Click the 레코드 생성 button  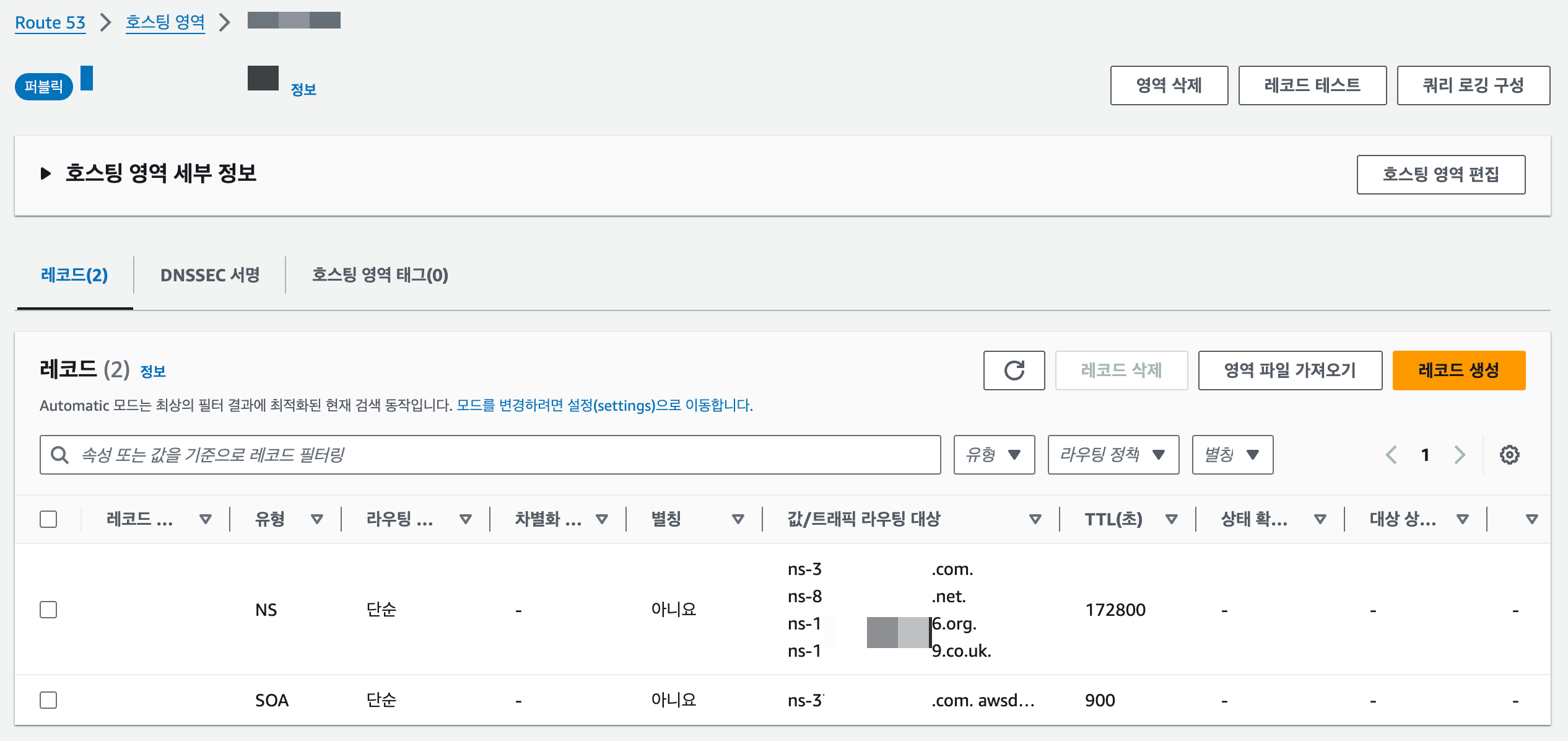pos(1458,370)
